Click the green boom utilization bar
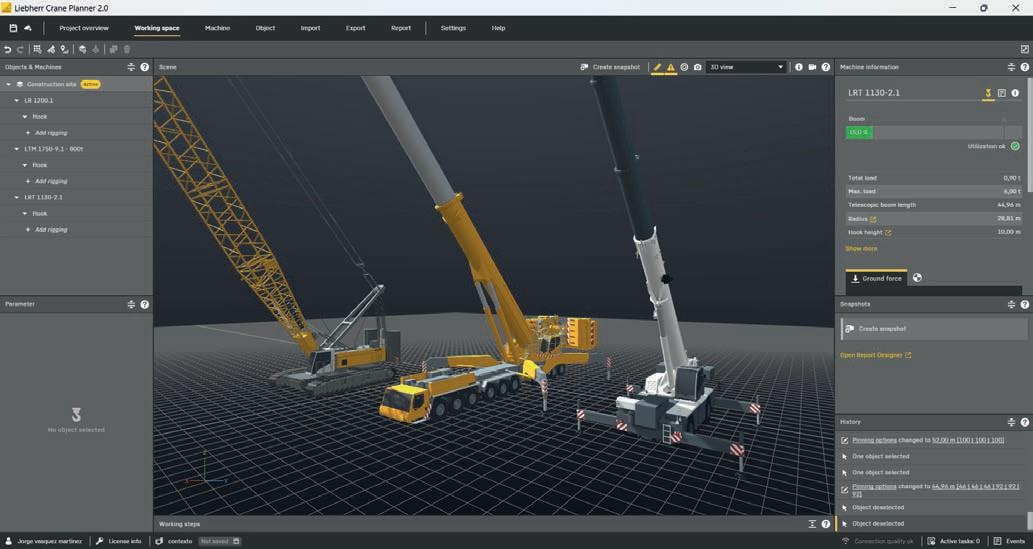The image size is (1033, 549). (859, 132)
